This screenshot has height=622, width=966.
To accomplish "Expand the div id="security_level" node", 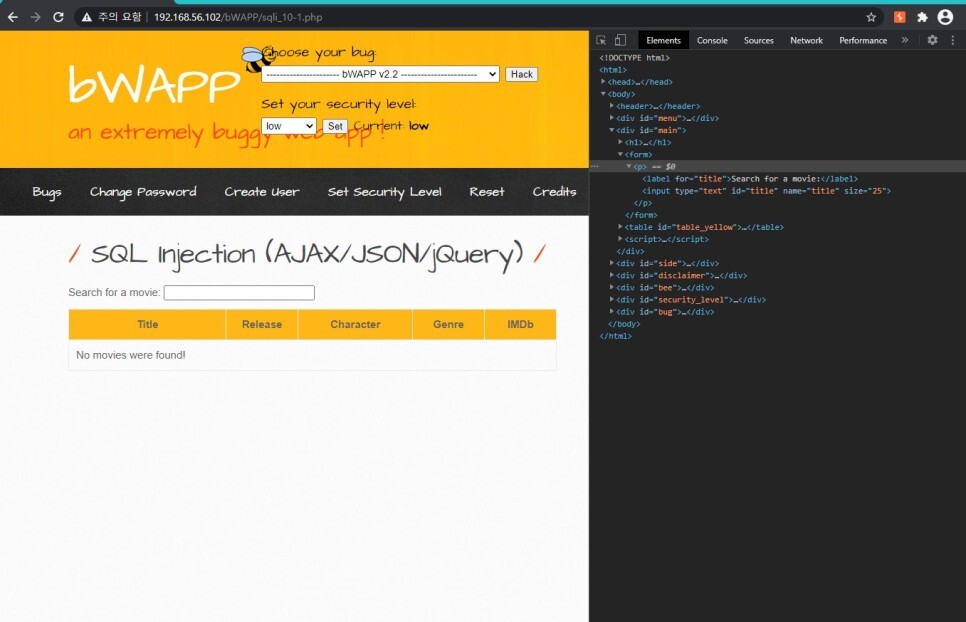I will (612, 299).
